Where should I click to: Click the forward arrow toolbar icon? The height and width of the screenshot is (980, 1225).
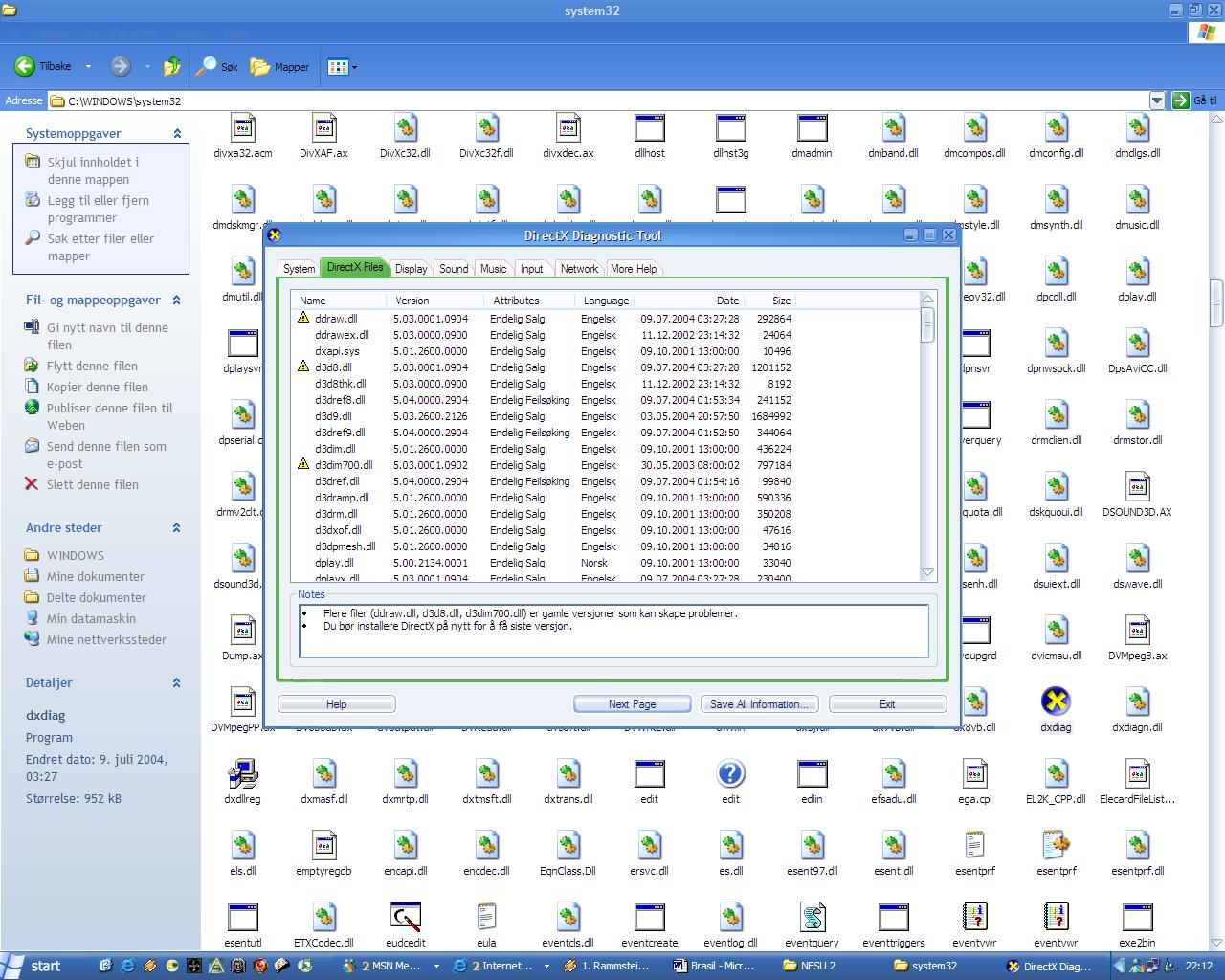(x=120, y=66)
